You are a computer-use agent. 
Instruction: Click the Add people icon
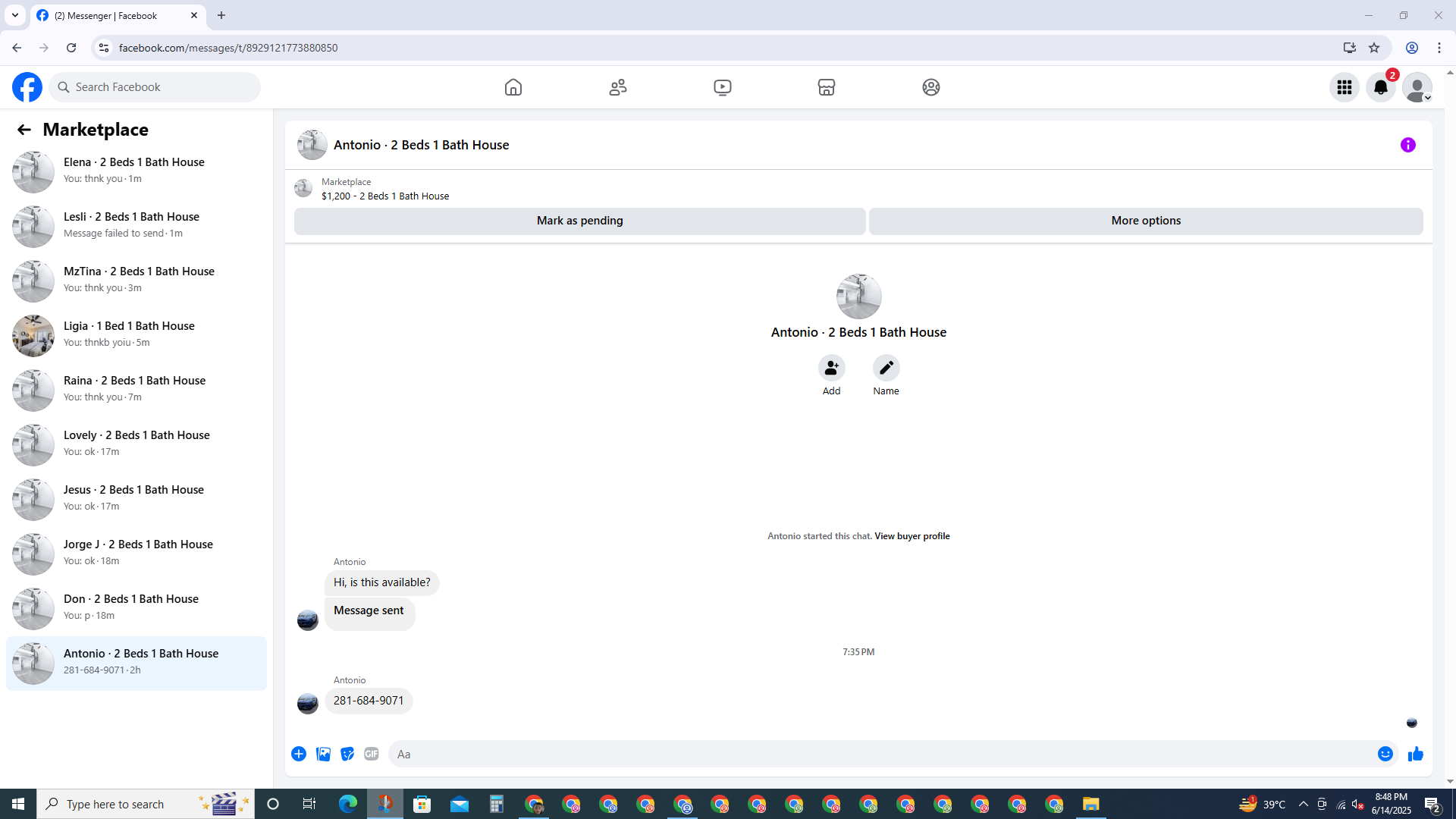(832, 368)
